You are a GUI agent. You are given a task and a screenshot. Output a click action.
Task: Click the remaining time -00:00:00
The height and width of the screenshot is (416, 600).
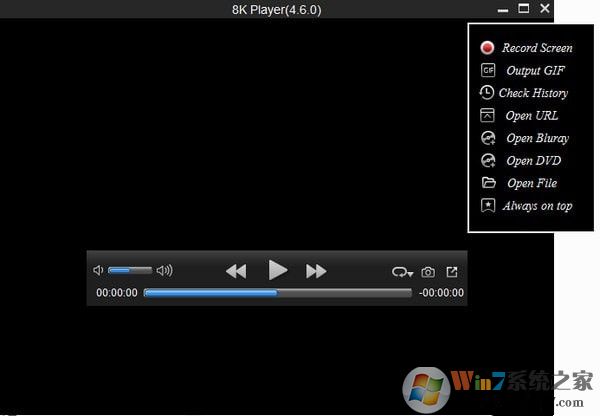[441, 293]
